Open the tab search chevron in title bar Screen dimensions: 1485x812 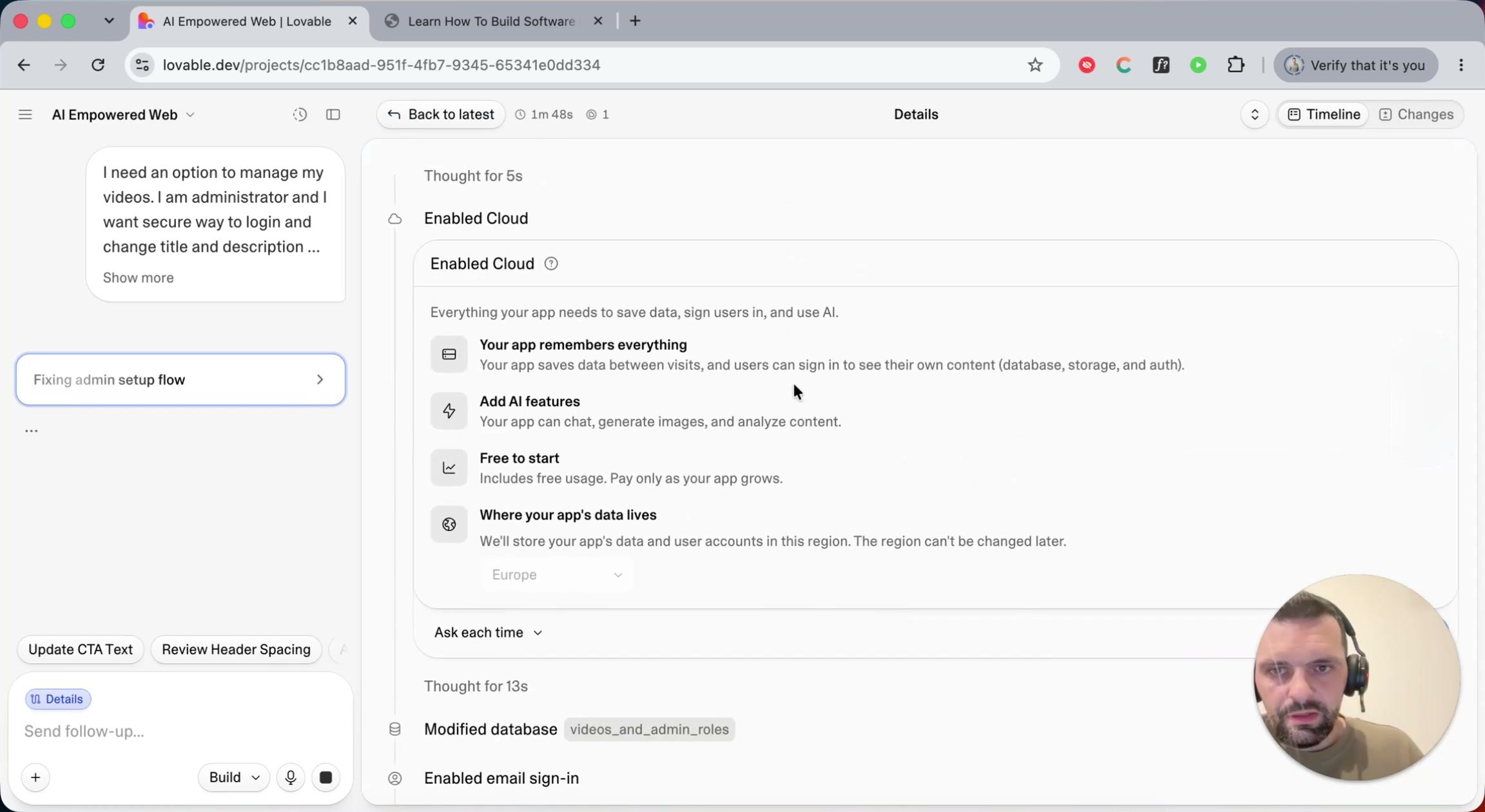109,21
